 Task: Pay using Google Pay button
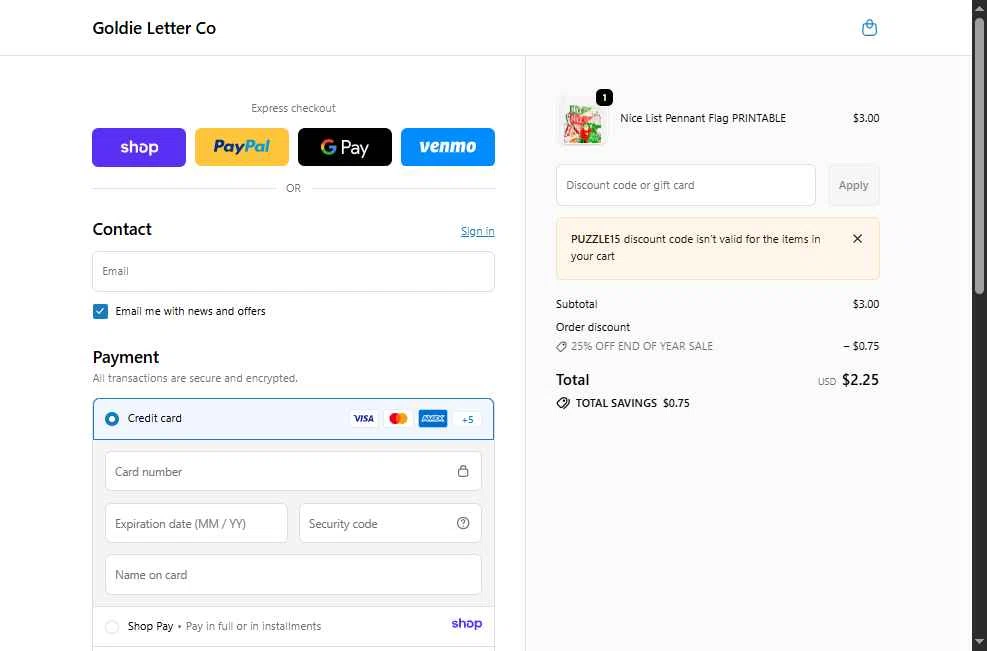point(345,147)
